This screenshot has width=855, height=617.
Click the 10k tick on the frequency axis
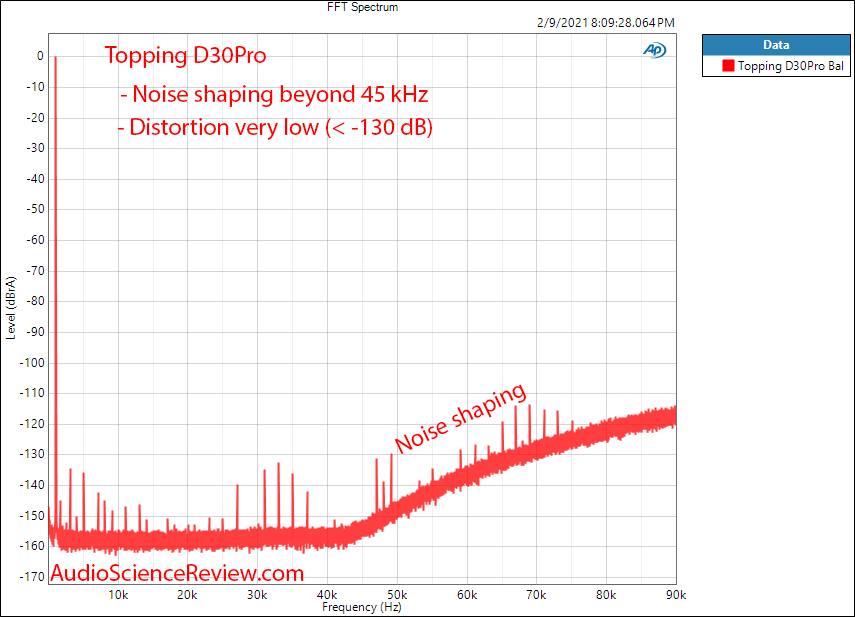coord(118,595)
